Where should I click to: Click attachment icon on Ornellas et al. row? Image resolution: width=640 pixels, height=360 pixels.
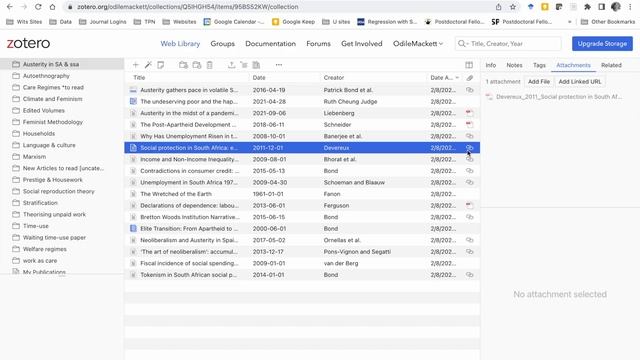[470, 240]
